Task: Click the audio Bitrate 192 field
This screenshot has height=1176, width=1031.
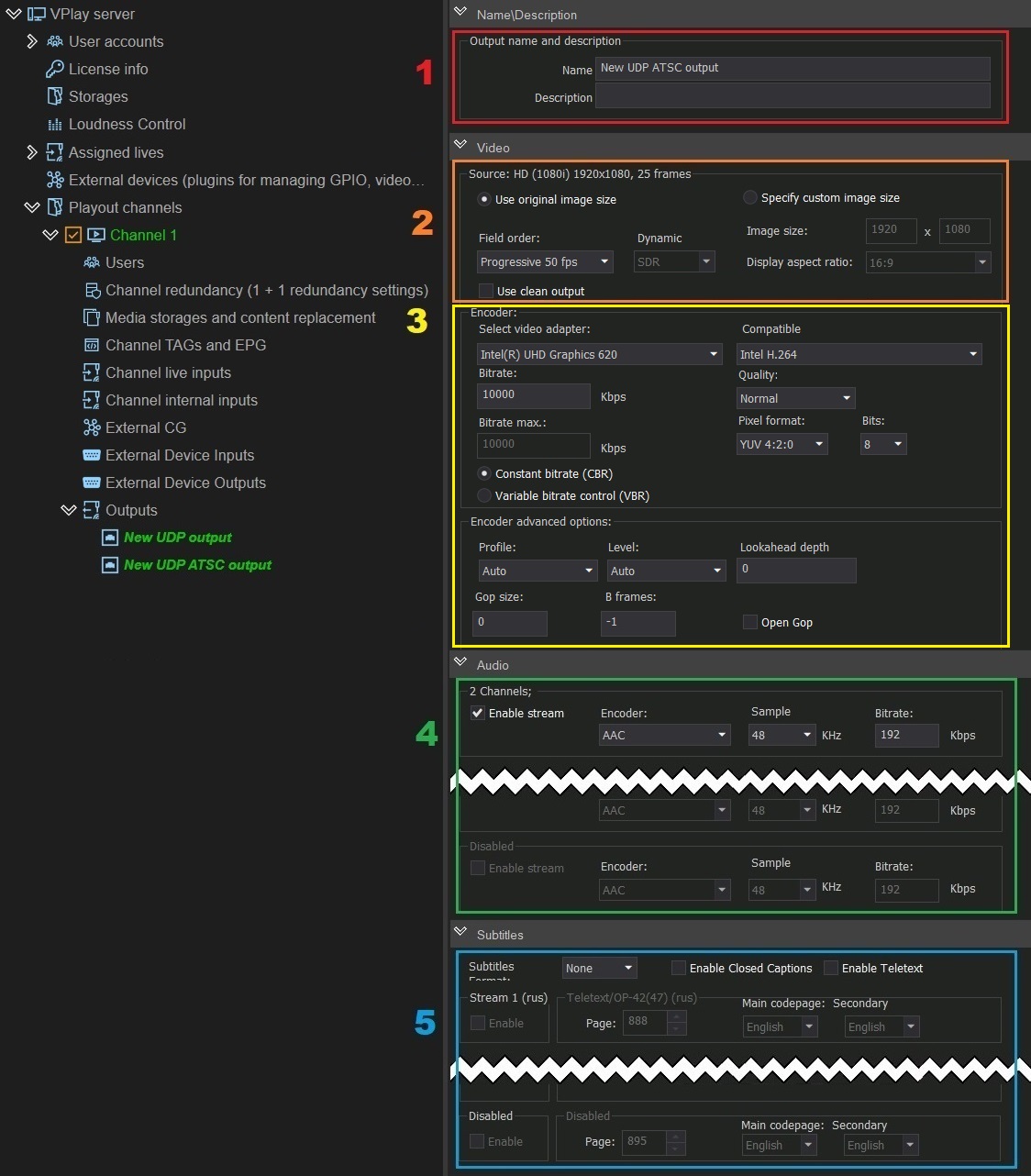Action: pos(907,735)
